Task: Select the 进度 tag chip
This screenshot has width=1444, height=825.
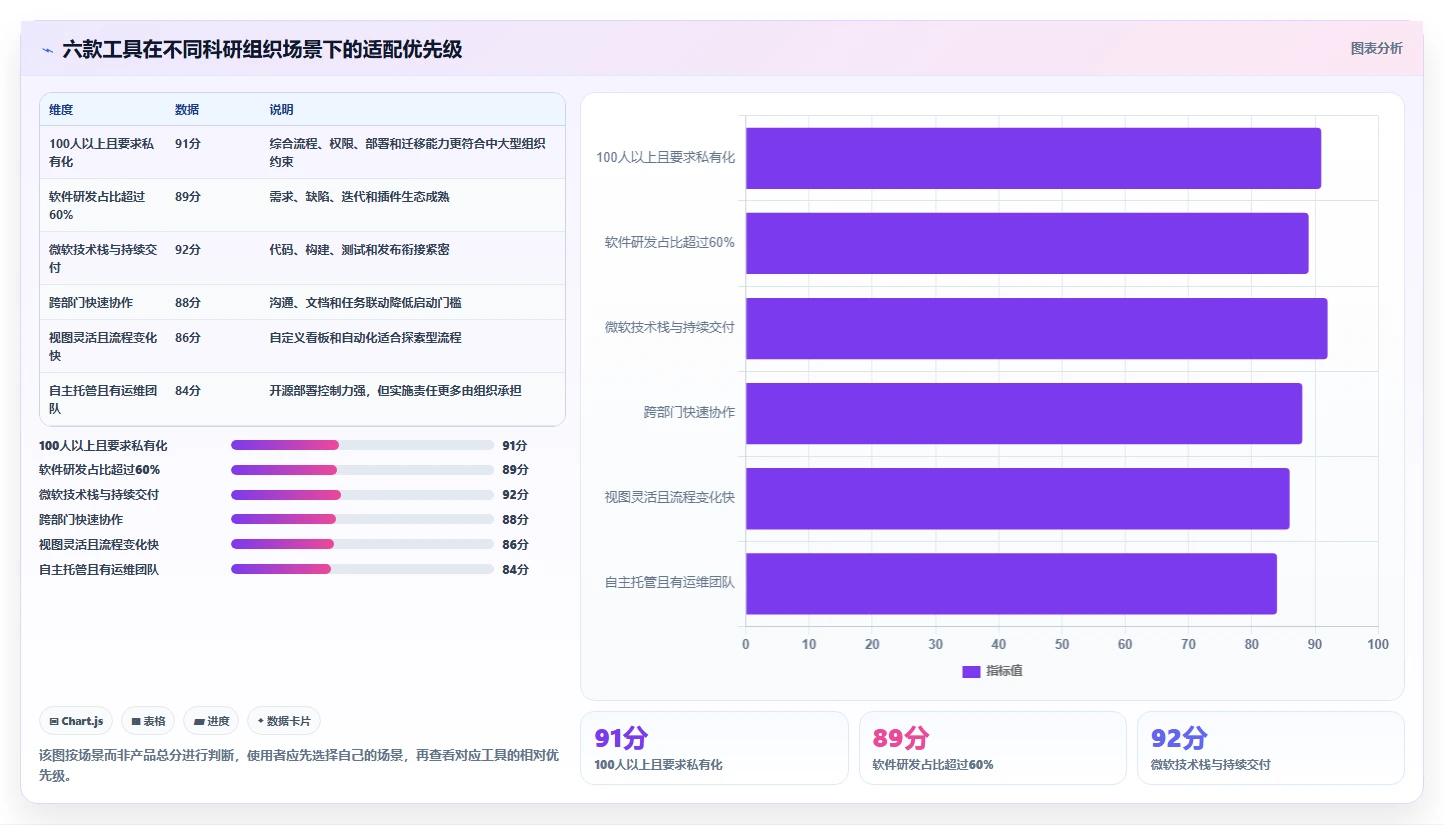Action: [x=211, y=721]
